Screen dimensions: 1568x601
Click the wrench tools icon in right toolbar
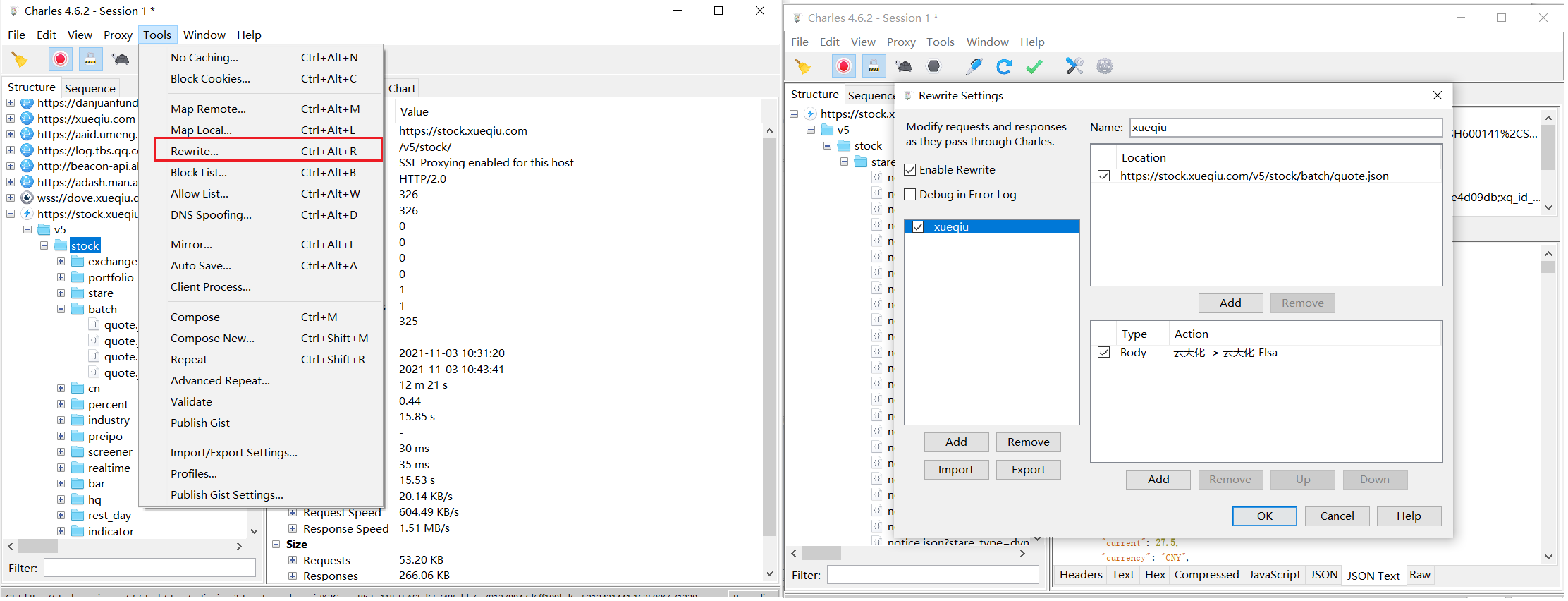point(1074,66)
